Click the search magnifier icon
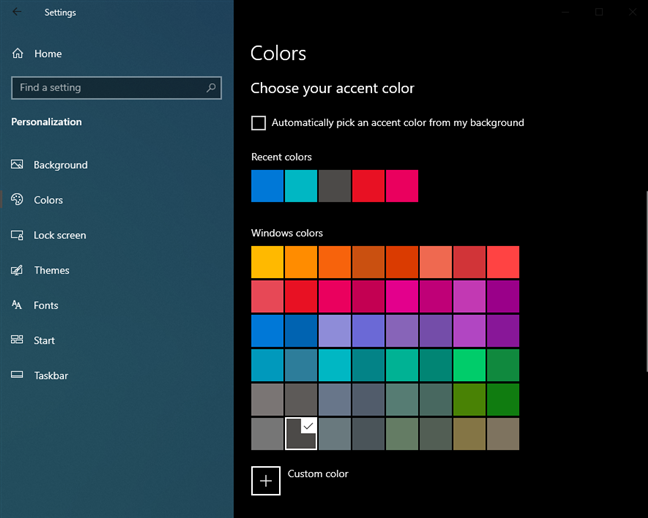Screen dimensions: 648x518 tap(211, 88)
